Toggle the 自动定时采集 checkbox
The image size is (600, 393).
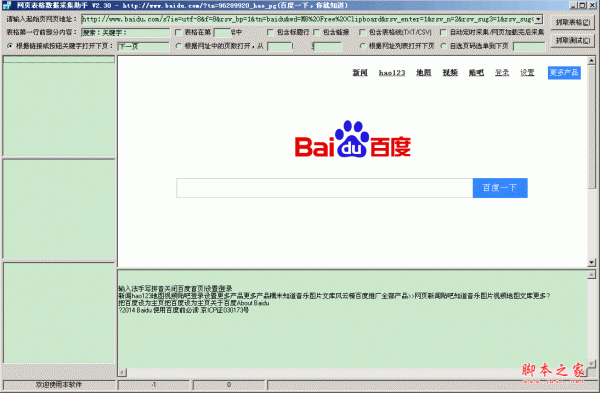tap(443, 32)
